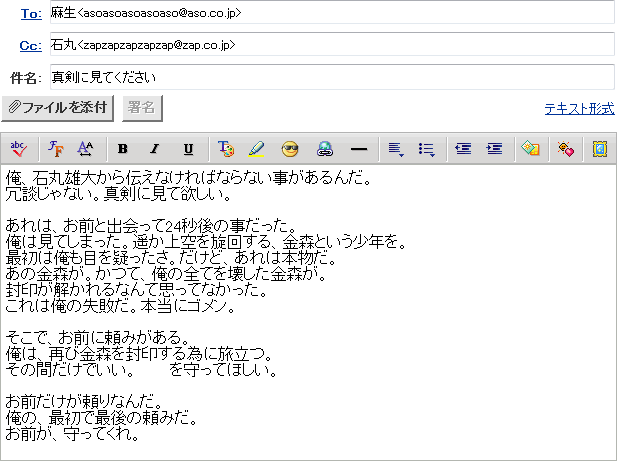
Task: Run the abc spell check tool
Action: (18, 149)
